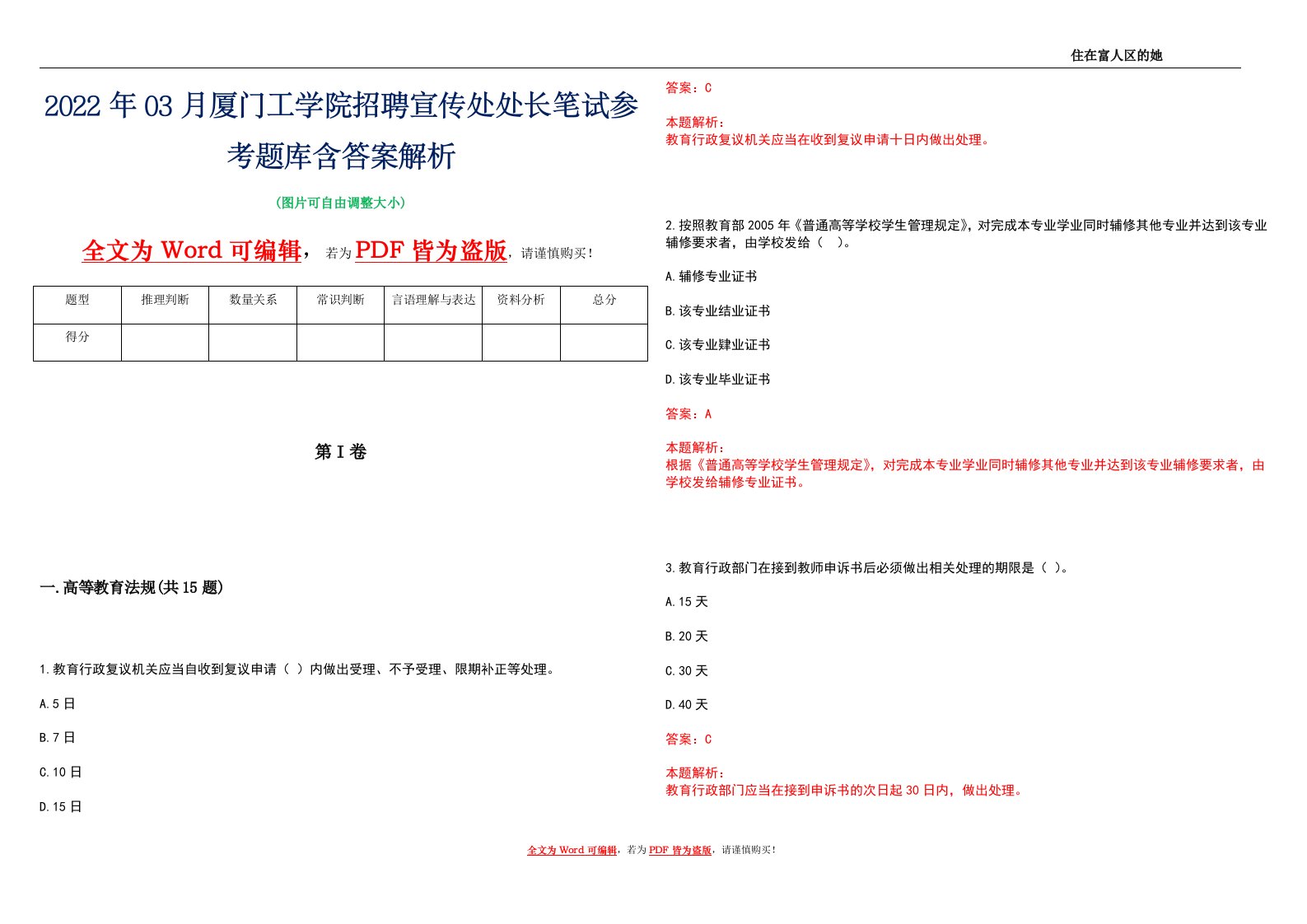Click the explanation starting 根据《普通高等学校学生管理规定》
The image size is (1307, 924).
(x=965, y=474)
